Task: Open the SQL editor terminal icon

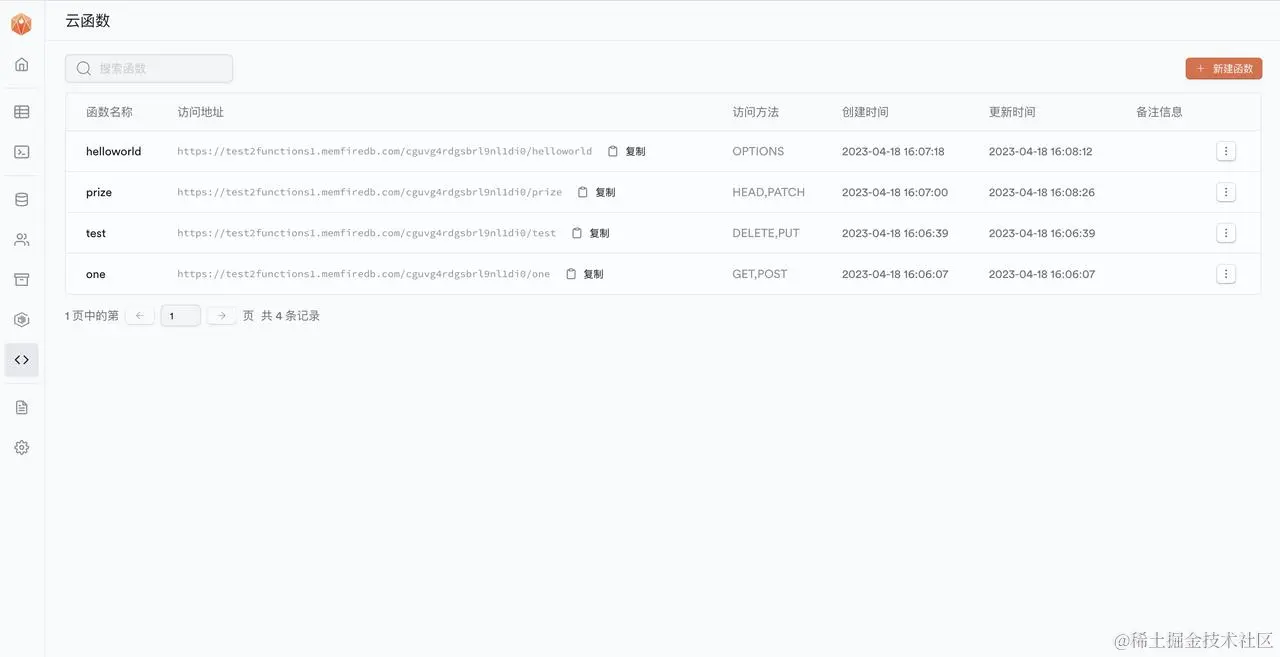Action: (21, 151)
